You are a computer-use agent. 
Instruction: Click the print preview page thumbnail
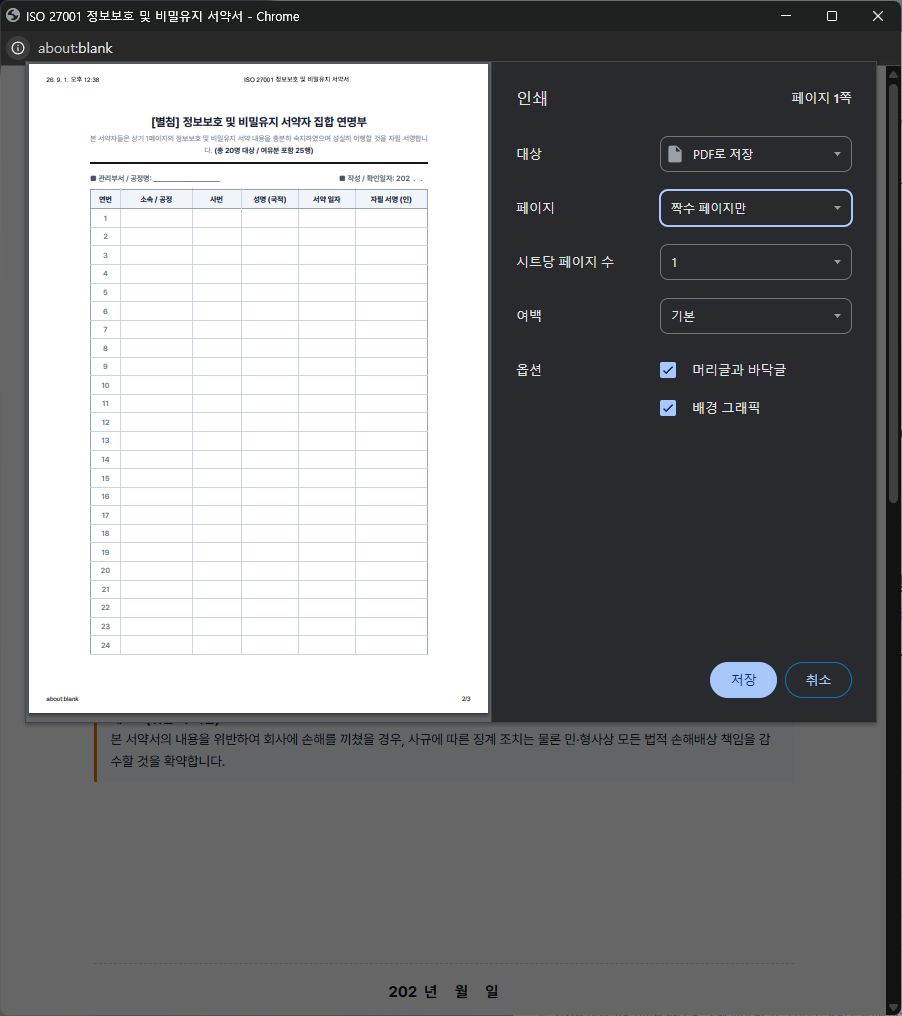point(259,388)
